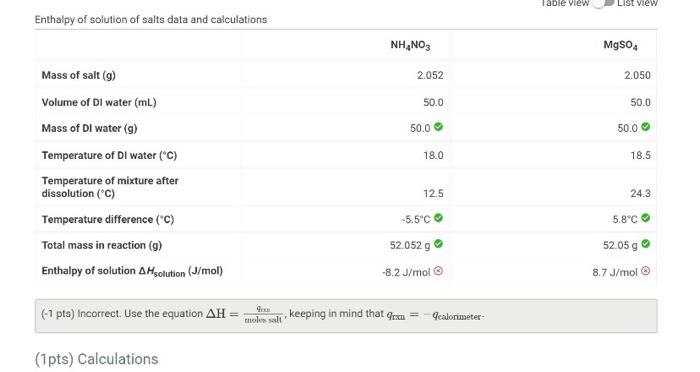Click the 5.8°C temperature difference entry
Screen dimensions: 700x372
625,219
